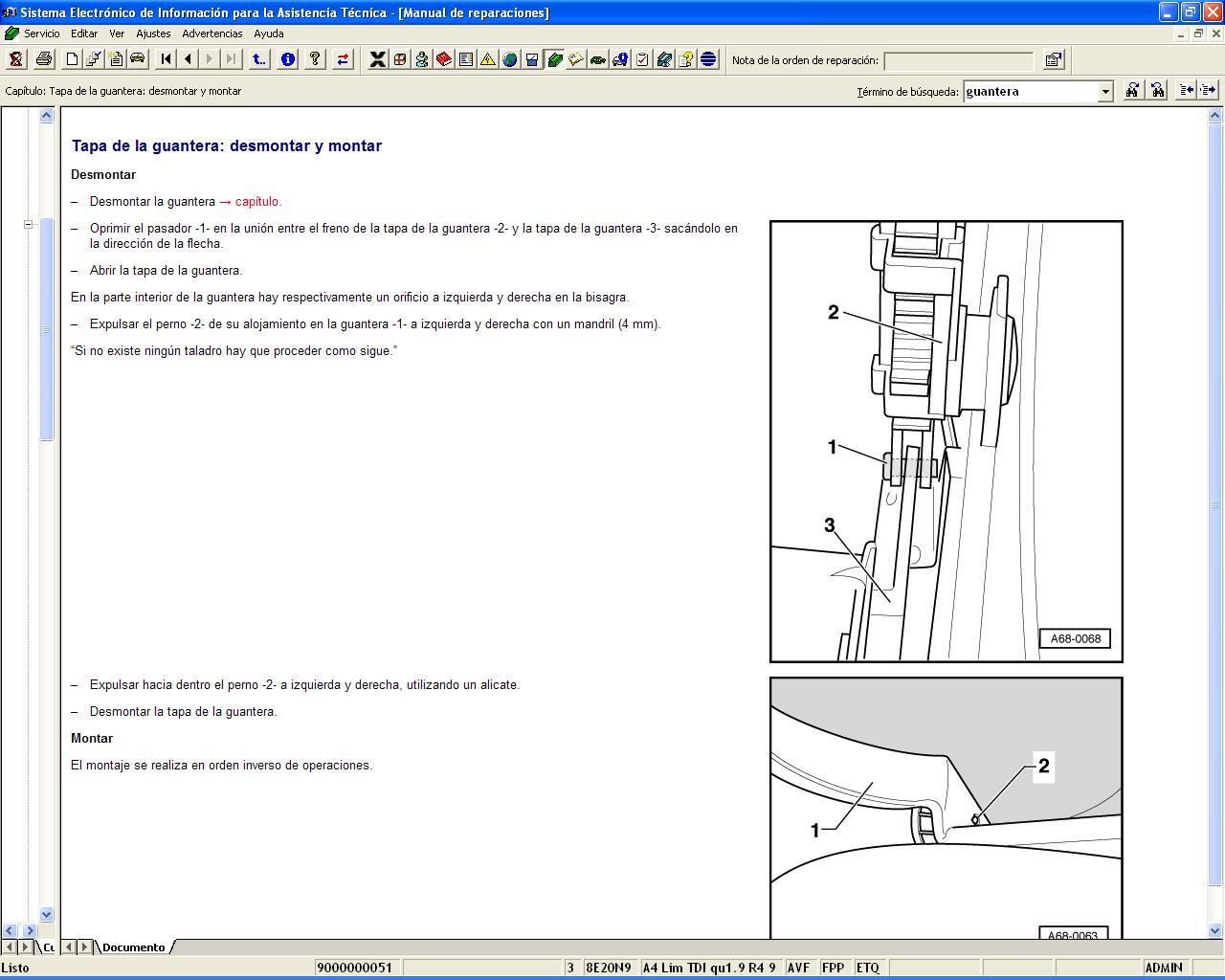The width and height of the screenshot is (1225, 980).
Task: Click the yellow question mark help icon
Action: tap(315, 59)
